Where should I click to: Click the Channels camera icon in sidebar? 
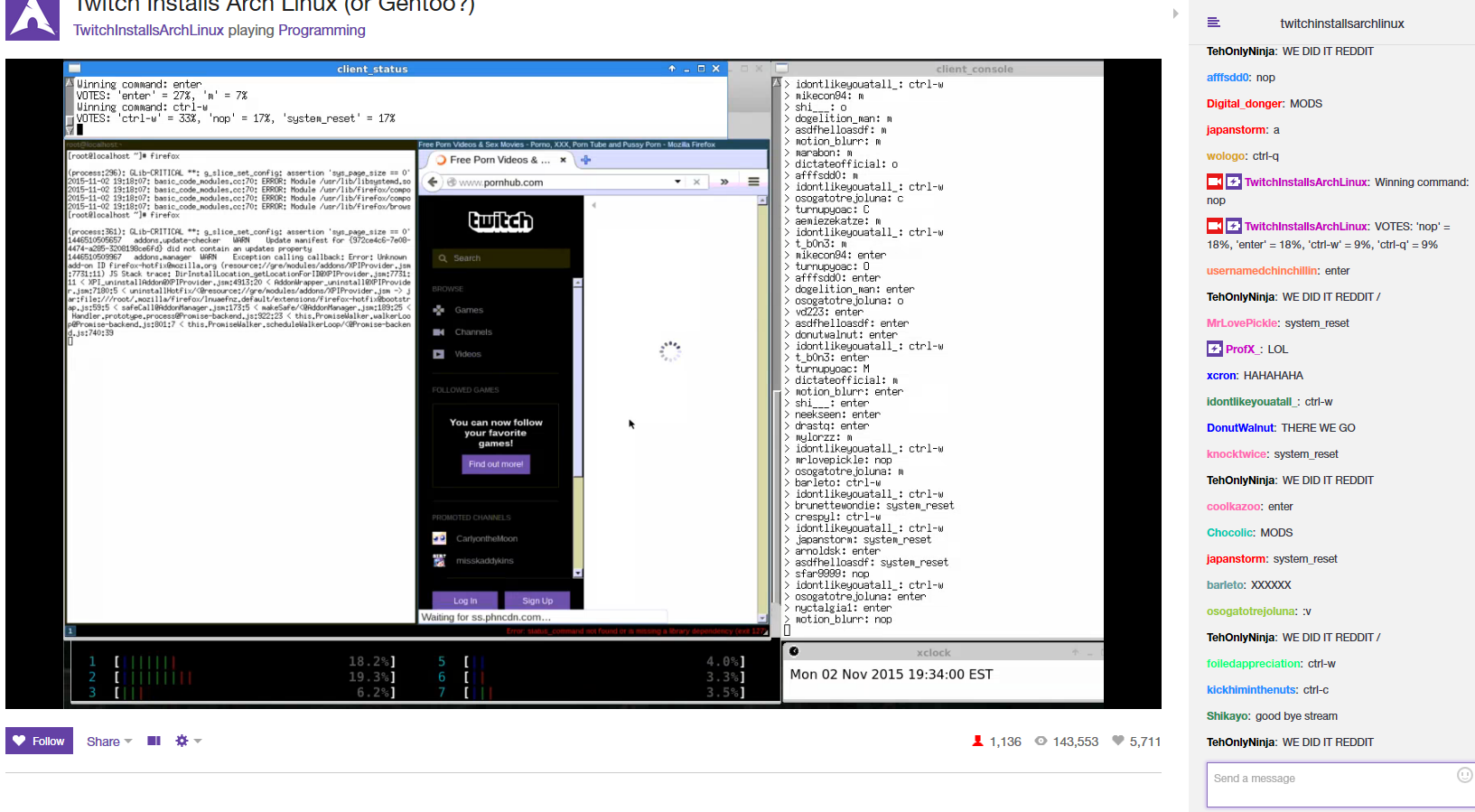click(x=438, y=332)
